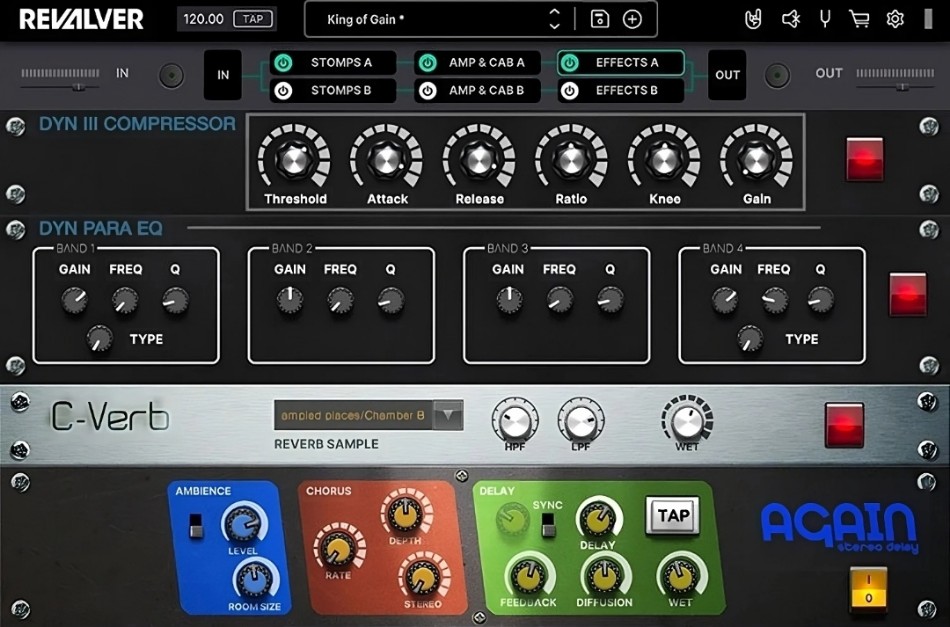Click the Chorus RATE knob
950x627 pixels.
point(338,547)
